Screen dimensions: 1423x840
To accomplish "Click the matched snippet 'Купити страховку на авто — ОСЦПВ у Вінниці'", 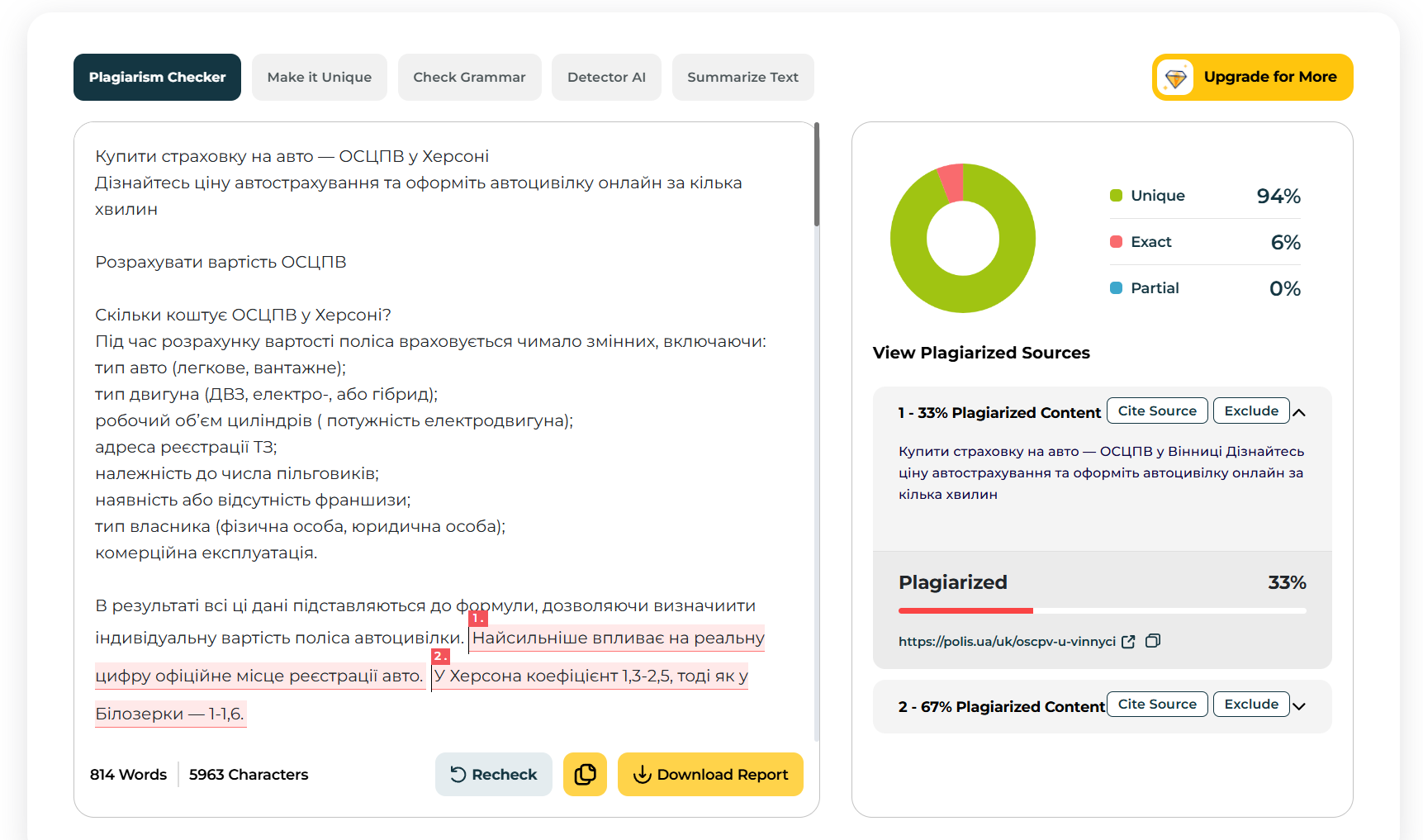I will coord(1060,451).
